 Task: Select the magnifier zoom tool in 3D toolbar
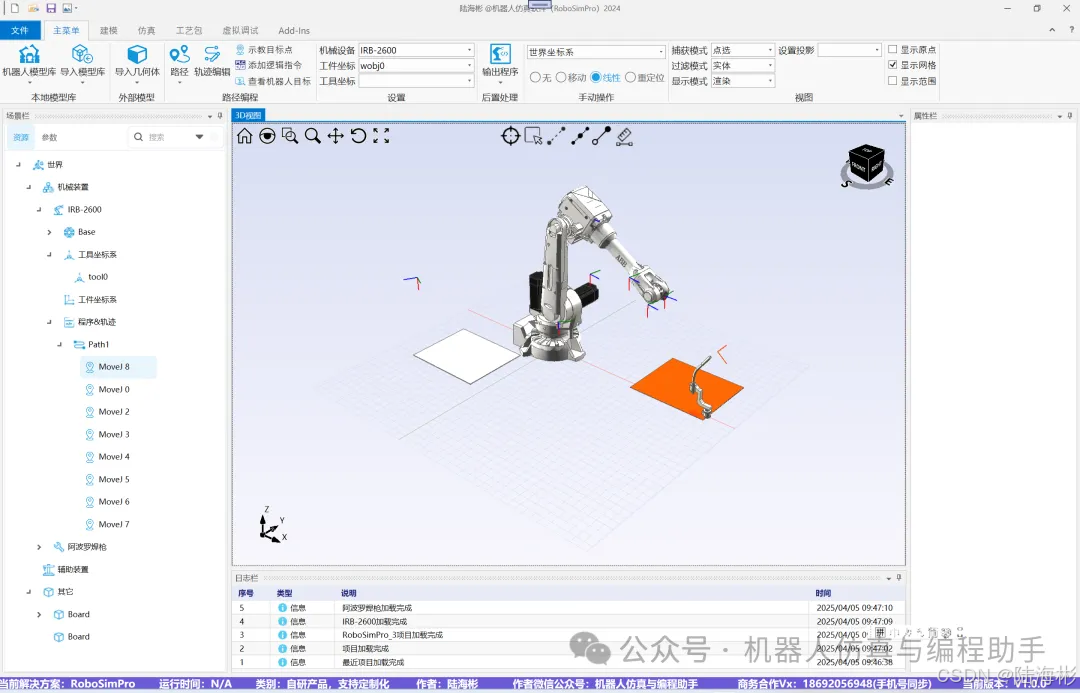pyautogui.click(x=313, y=136)
